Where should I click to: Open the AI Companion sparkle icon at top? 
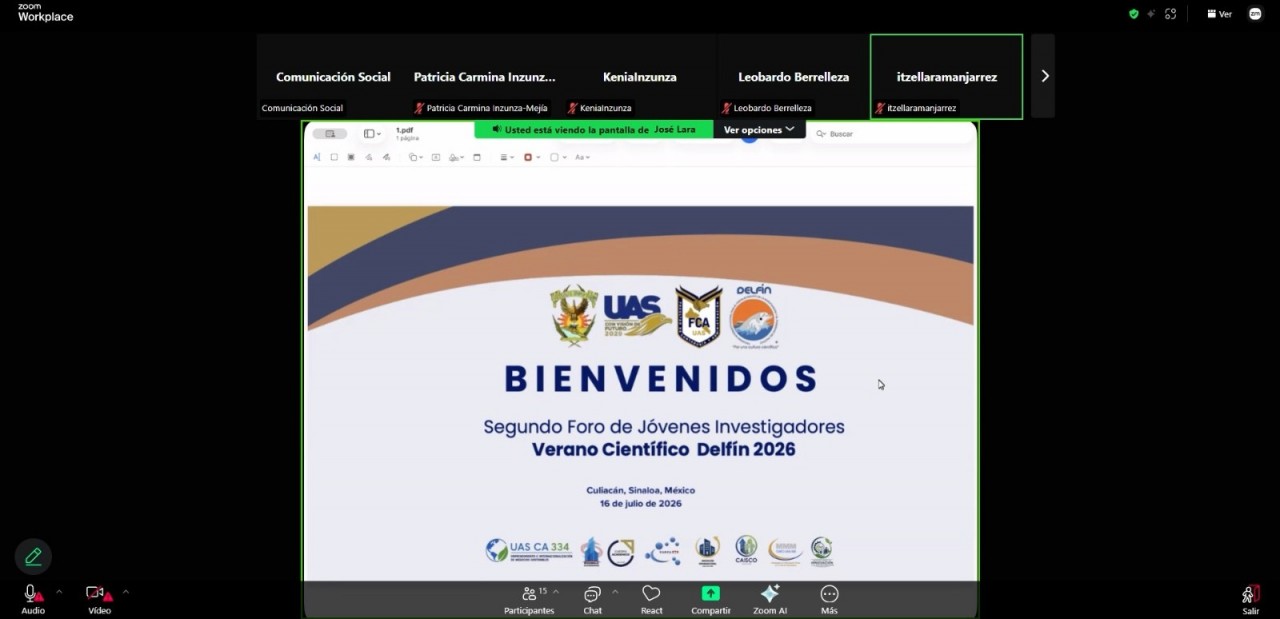[x=1152, y=14]
